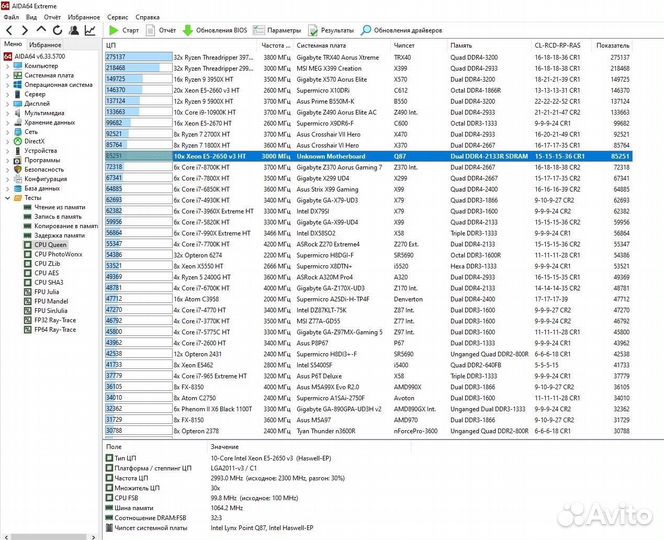
Task: Select the FP32 Ray-Trace test
Action: pos(50,320)
